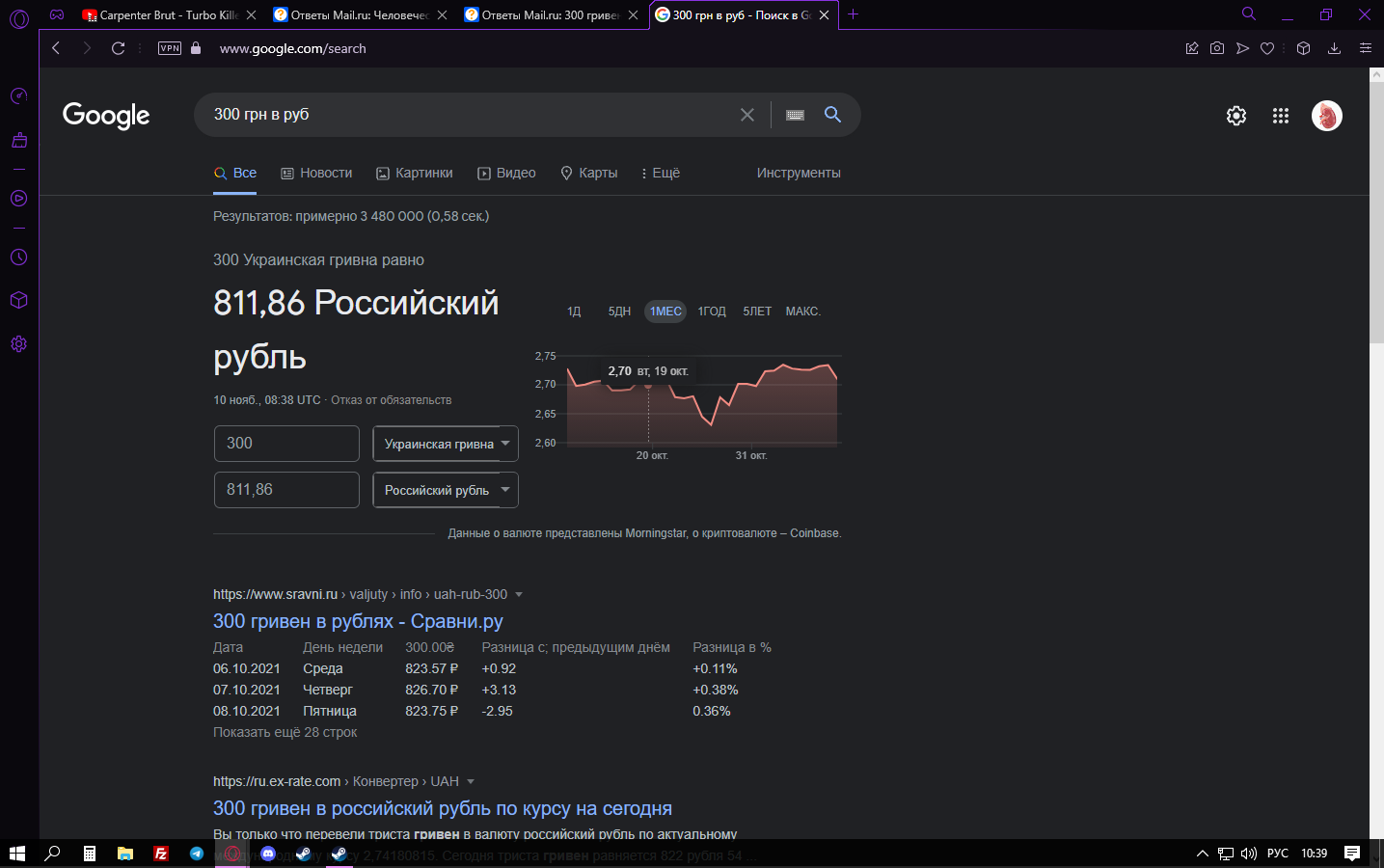Open the 300 гривен в рублях - Сравни.ру result
The width and height of the screenshot is (1384, 868).
358,621
